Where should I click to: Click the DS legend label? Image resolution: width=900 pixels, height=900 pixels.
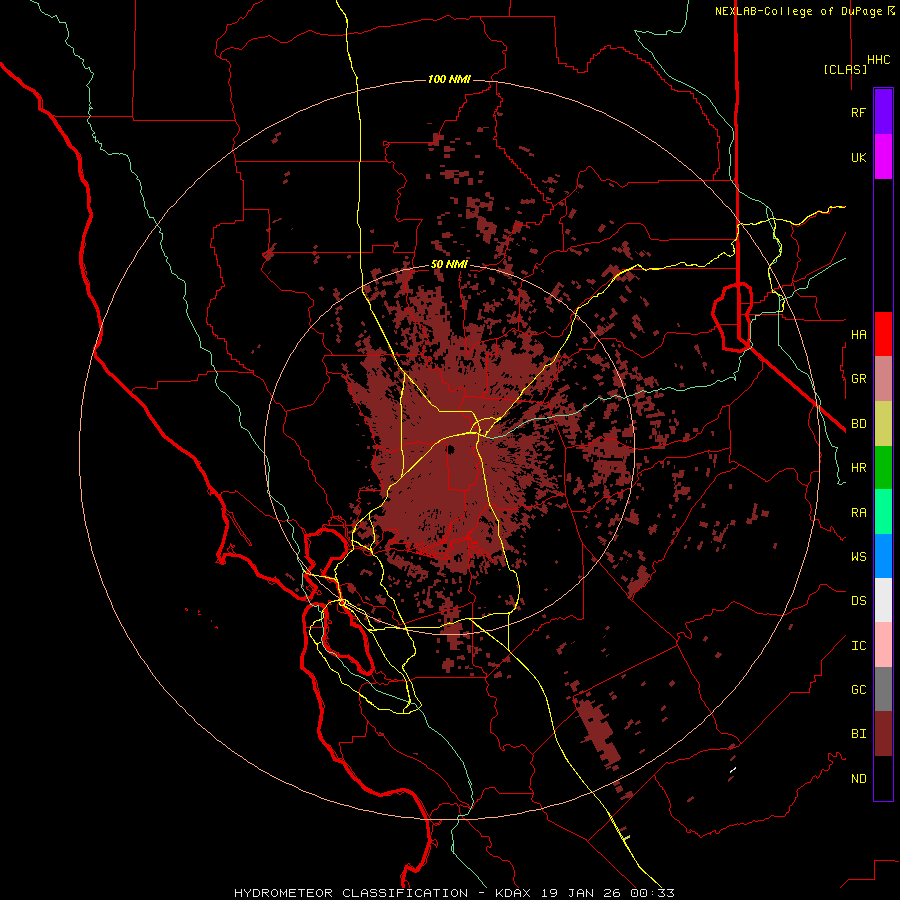[x=858, y=601]
